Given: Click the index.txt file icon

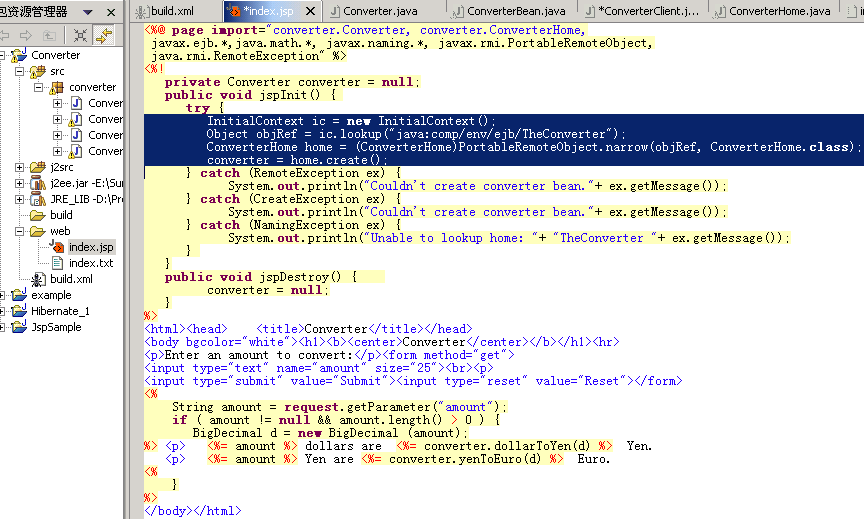Looking at the screenshot, I should [57, 263].
